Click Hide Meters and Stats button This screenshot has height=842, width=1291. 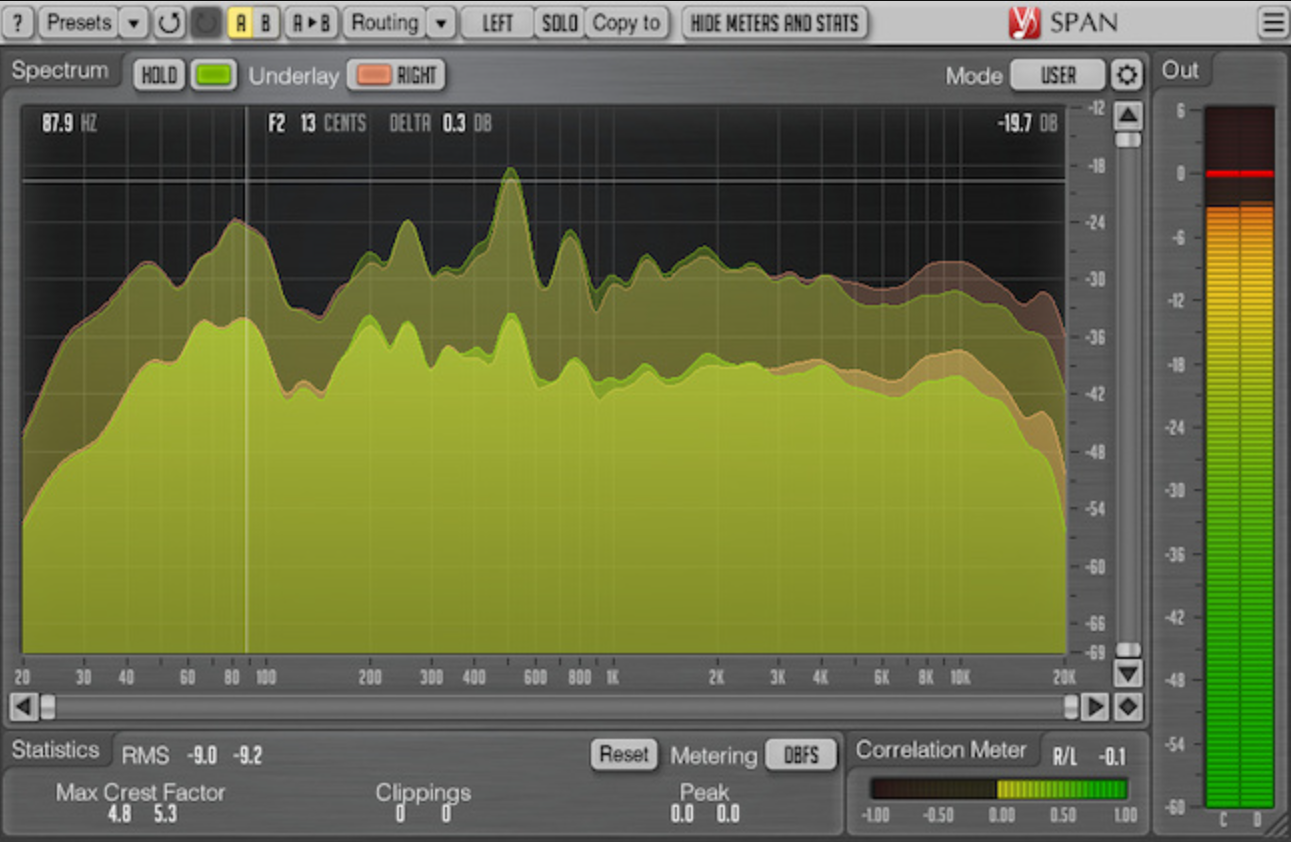coord(774,22)
